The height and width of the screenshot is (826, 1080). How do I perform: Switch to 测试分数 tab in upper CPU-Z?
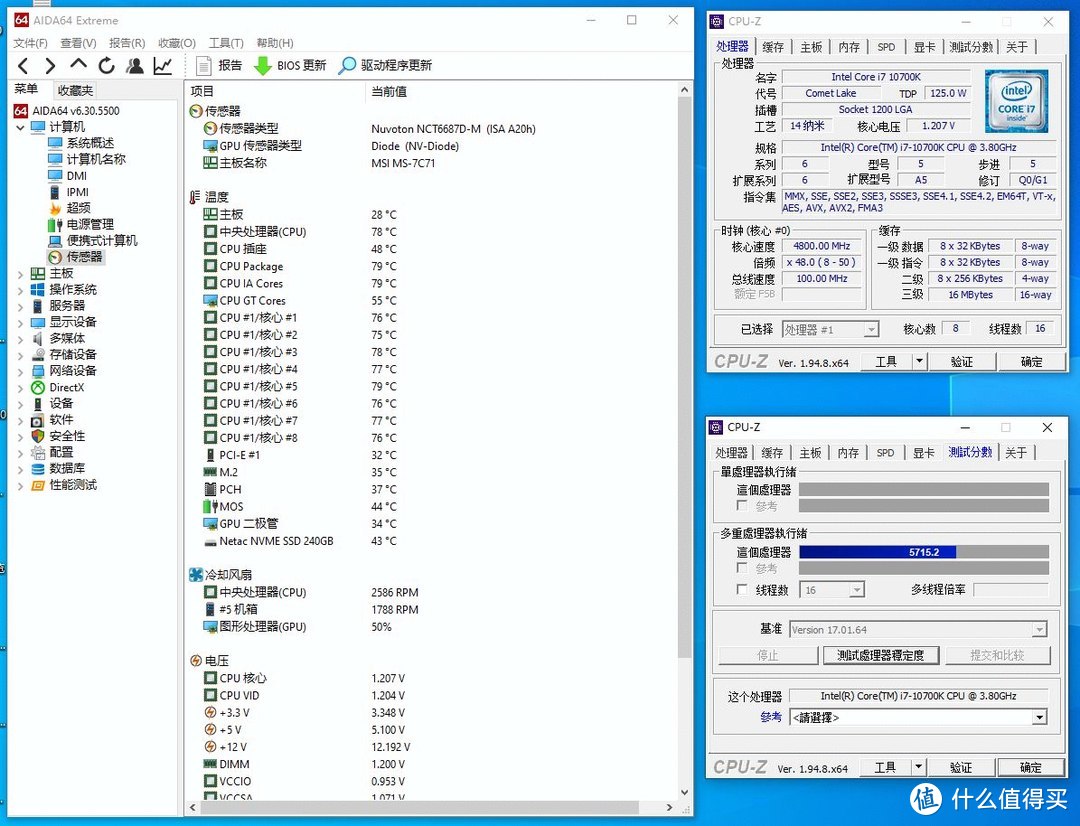970,47
